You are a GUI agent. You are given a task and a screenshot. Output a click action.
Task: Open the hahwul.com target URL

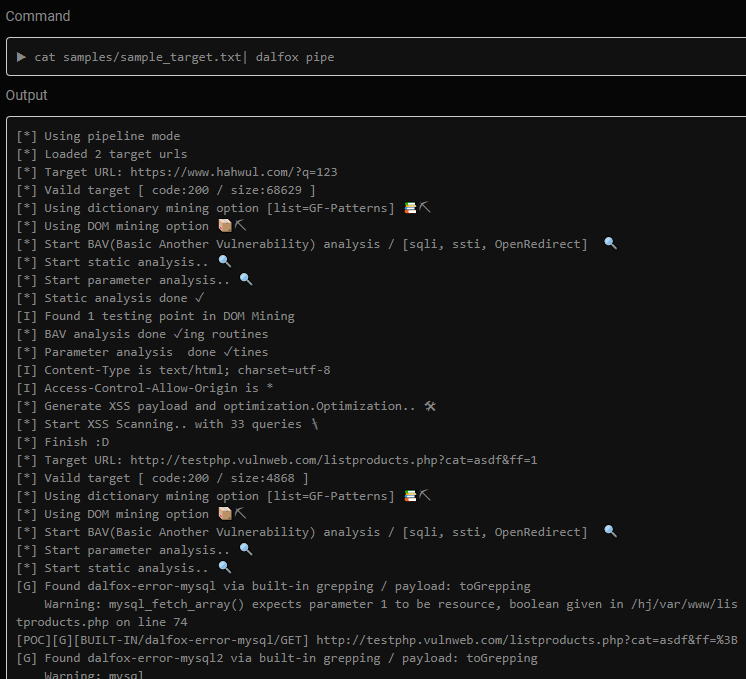pyautogui.click(x=234, y=172)
